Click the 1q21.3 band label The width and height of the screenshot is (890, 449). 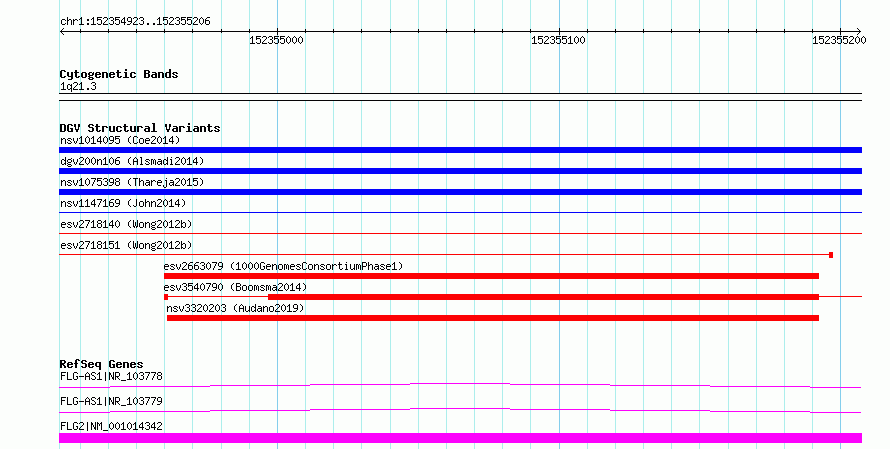(x=78, y=87)
